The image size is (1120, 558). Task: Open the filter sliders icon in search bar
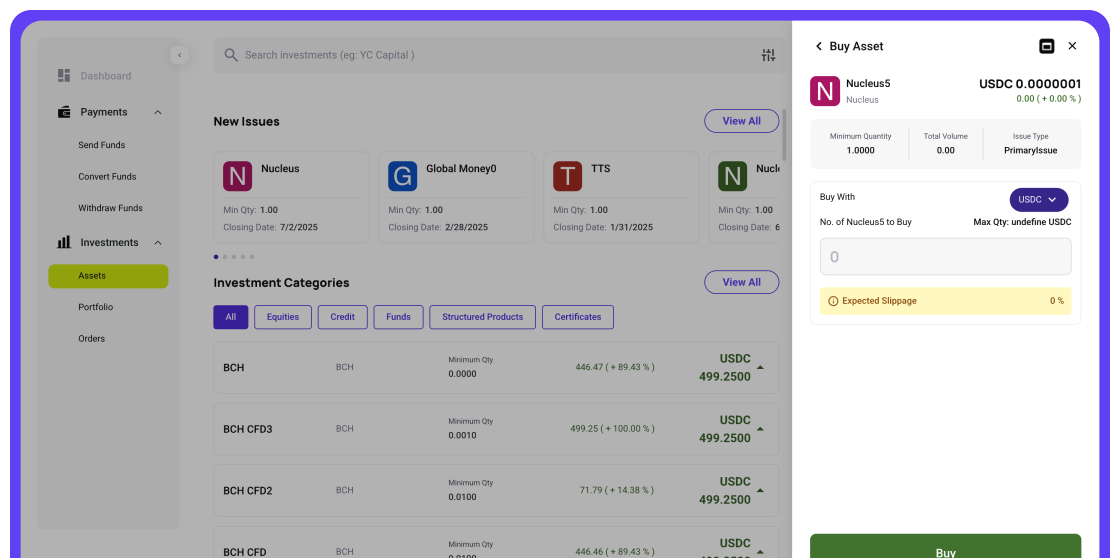(x=769, y=55)
